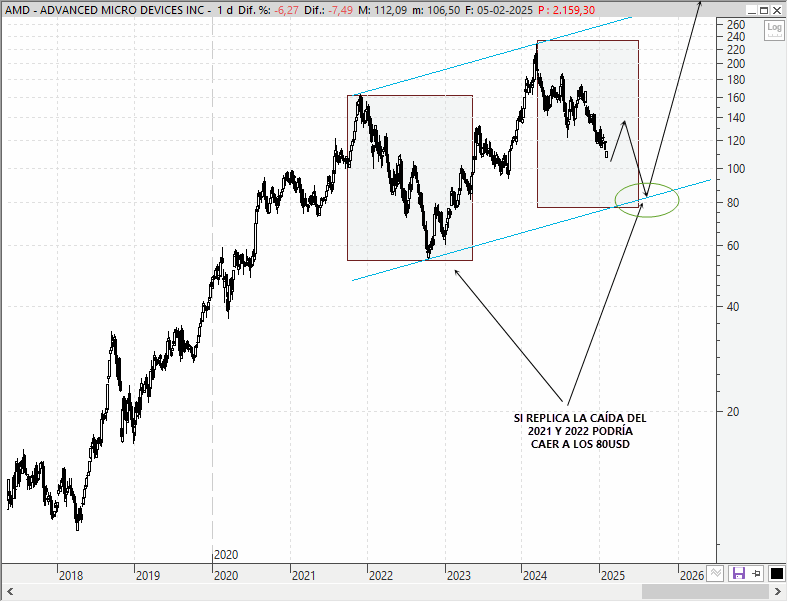Click the chart title 'AMD - ADVANCED MICRO DEVICES INC'
Viewport: 788px width, 602px height.
click(105, 10)
